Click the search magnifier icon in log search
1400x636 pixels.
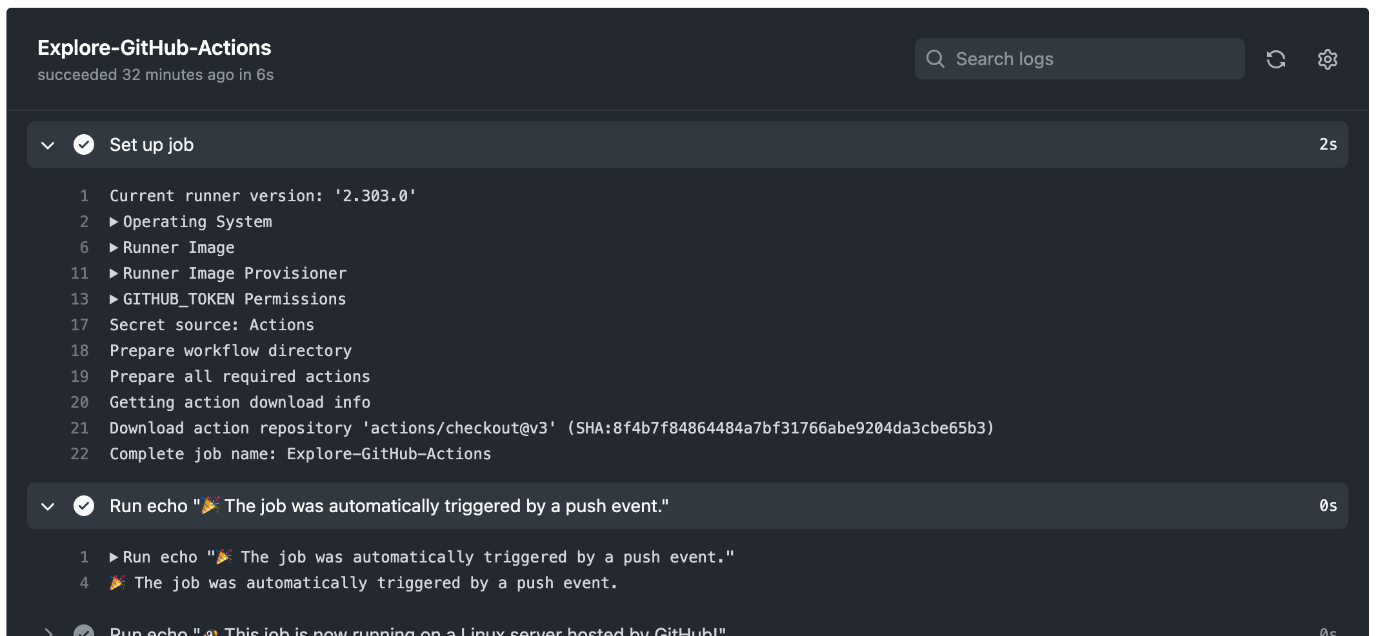point(935,58)
